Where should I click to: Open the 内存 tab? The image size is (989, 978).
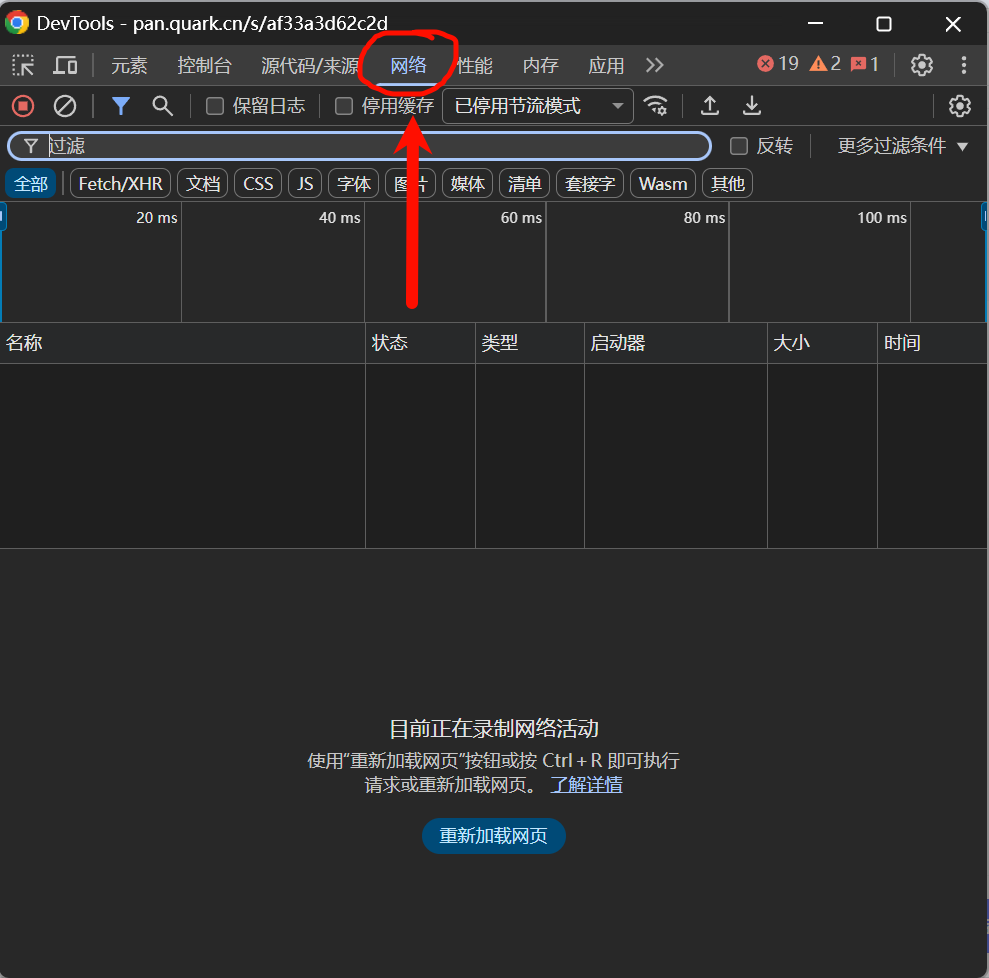click(541, 65)
